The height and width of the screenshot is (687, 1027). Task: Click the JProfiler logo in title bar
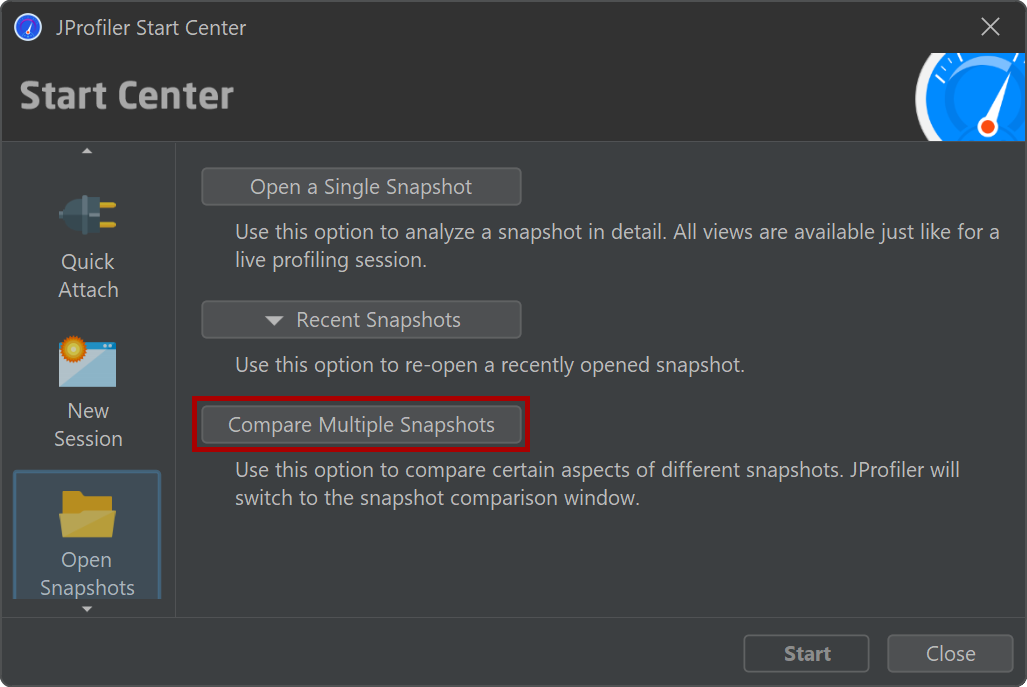pyautogui.click(x=28, y=28)
